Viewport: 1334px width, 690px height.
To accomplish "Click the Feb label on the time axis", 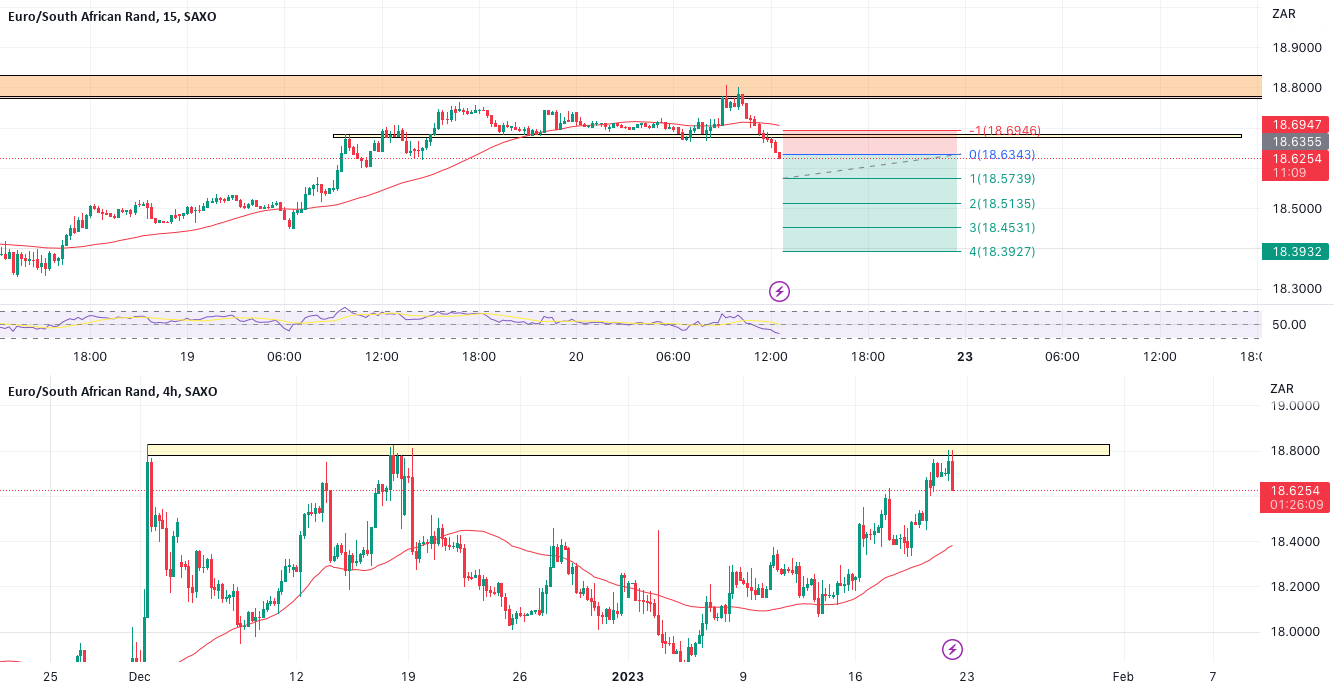I will click(1122, 677).
